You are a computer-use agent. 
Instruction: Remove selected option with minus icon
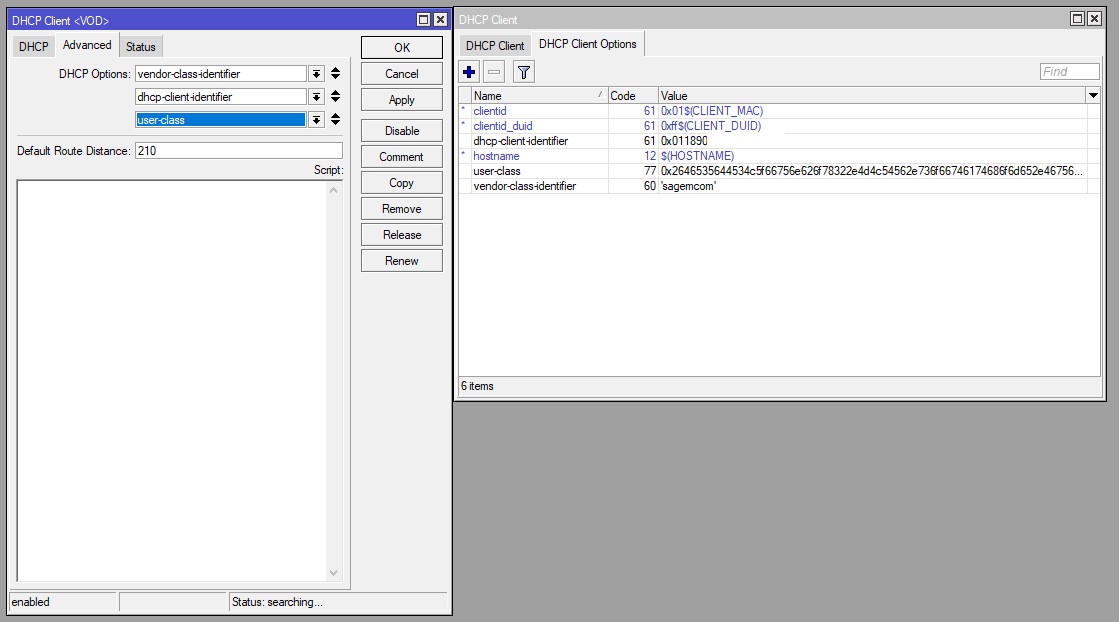(x=494, y=72)
